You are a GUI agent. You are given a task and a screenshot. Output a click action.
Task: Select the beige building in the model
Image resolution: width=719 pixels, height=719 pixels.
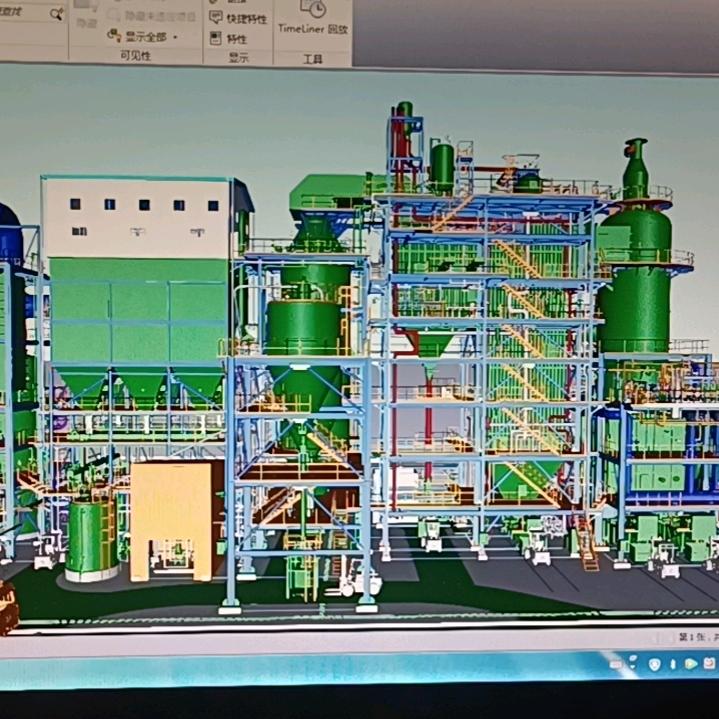pyautogui.click(x=171, y=518)
